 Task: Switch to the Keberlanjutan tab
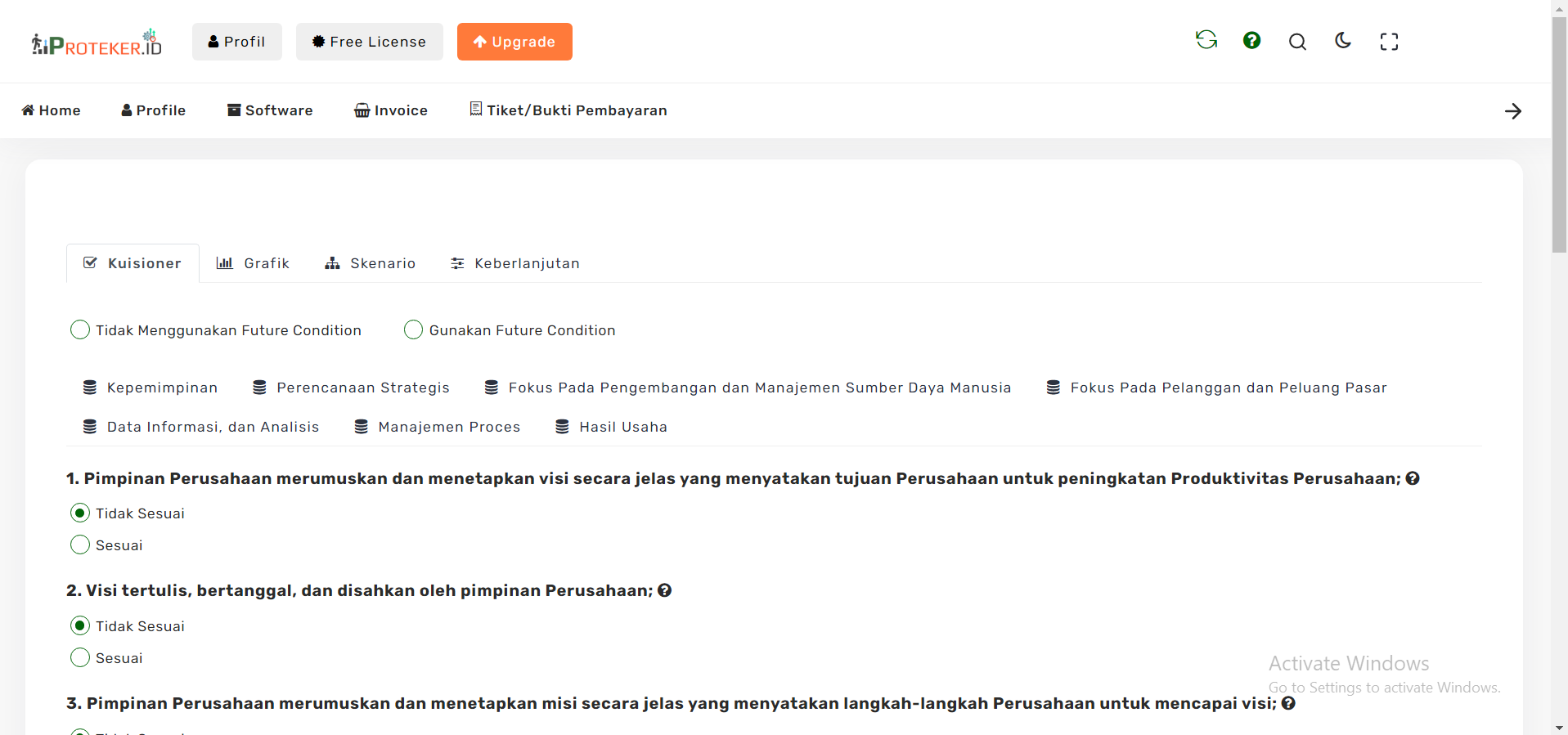pos(515,263)
